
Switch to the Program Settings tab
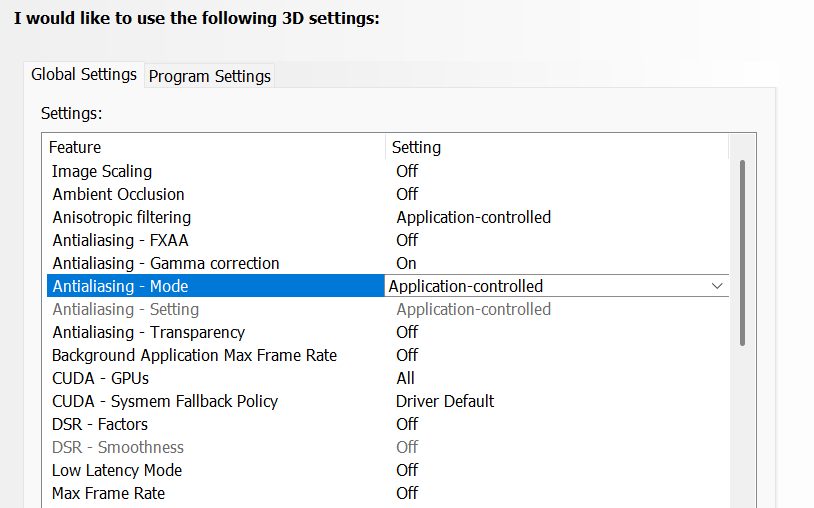tap(210, 76)
